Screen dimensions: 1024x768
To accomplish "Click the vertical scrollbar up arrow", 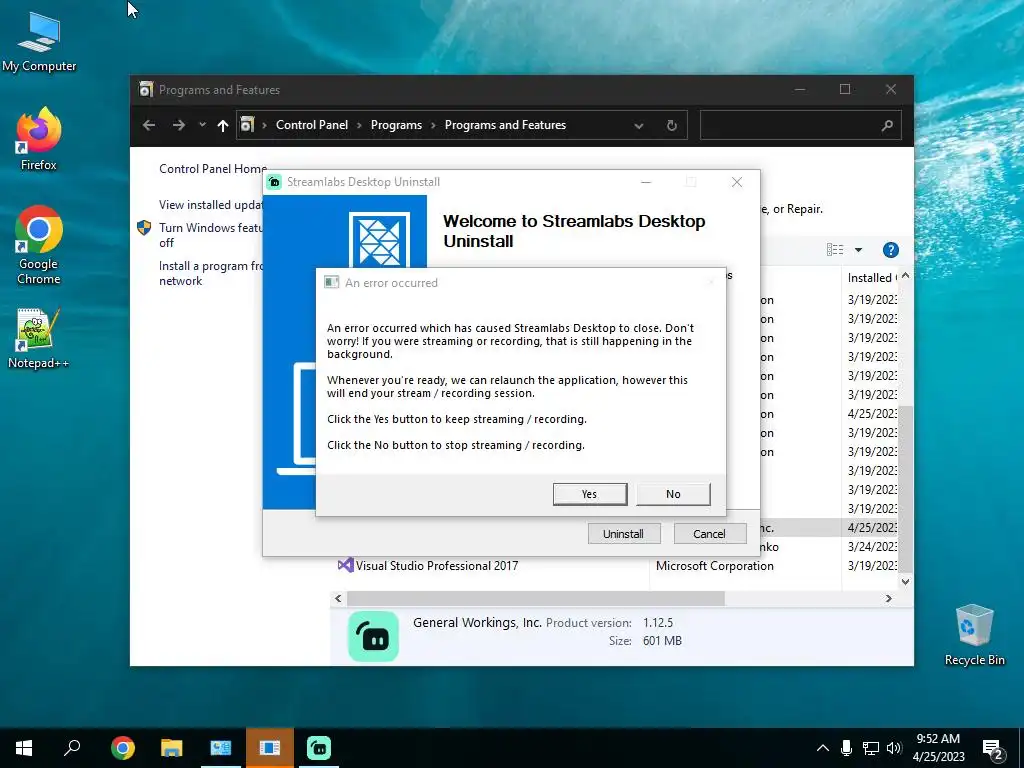I will click(905, 276).
